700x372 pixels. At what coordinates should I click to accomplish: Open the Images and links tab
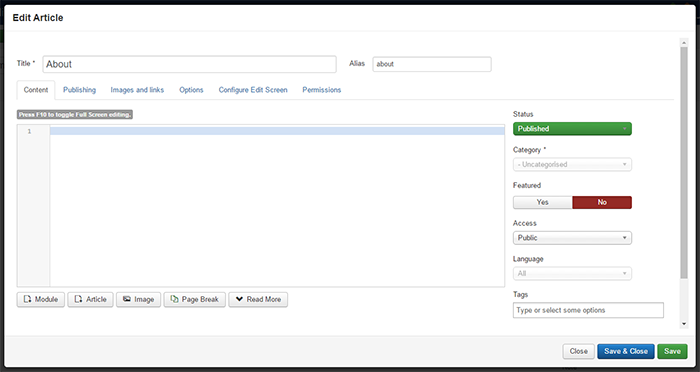137,90
